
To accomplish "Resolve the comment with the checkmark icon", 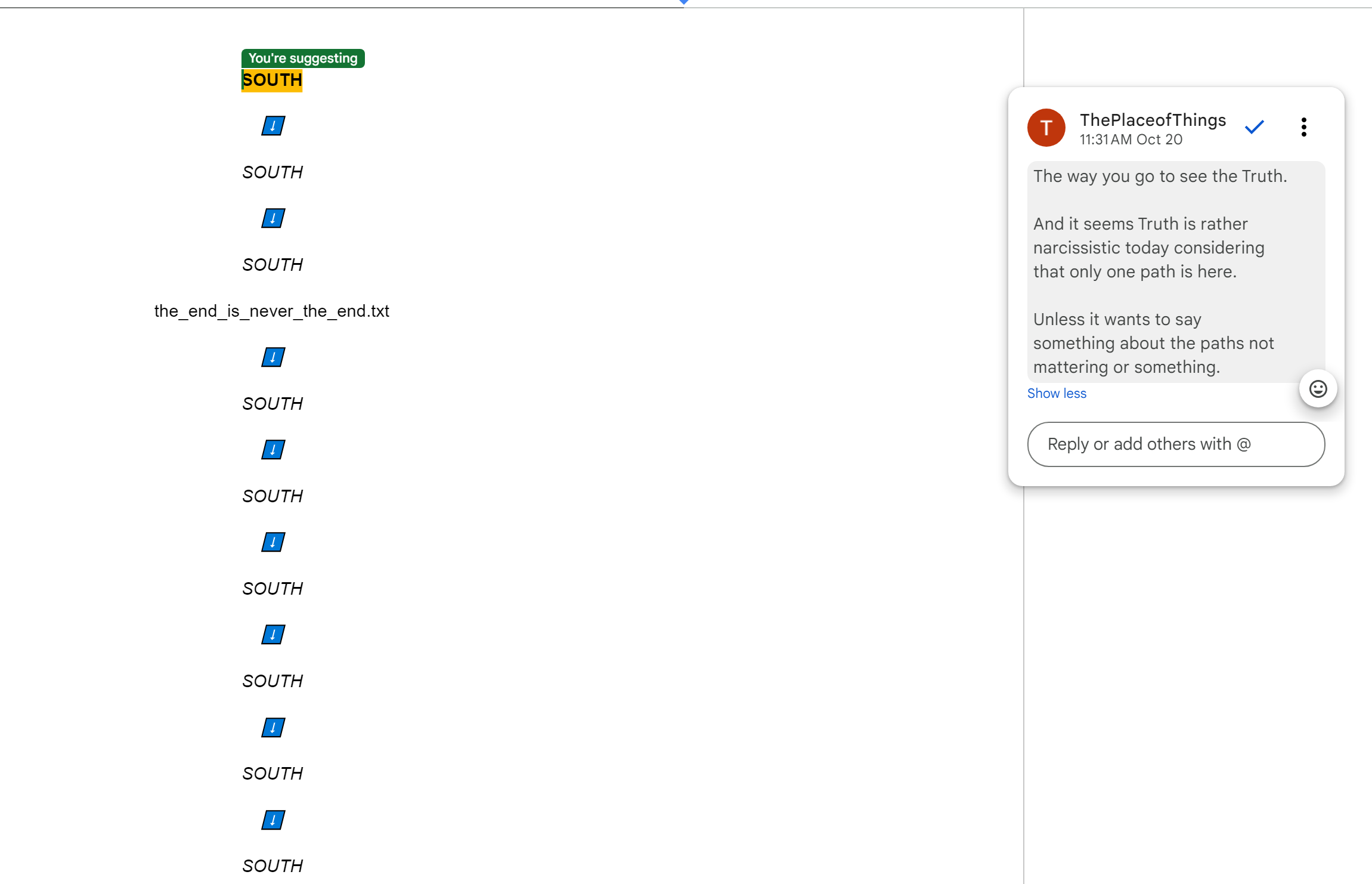I will click(x=1255, y=127).
